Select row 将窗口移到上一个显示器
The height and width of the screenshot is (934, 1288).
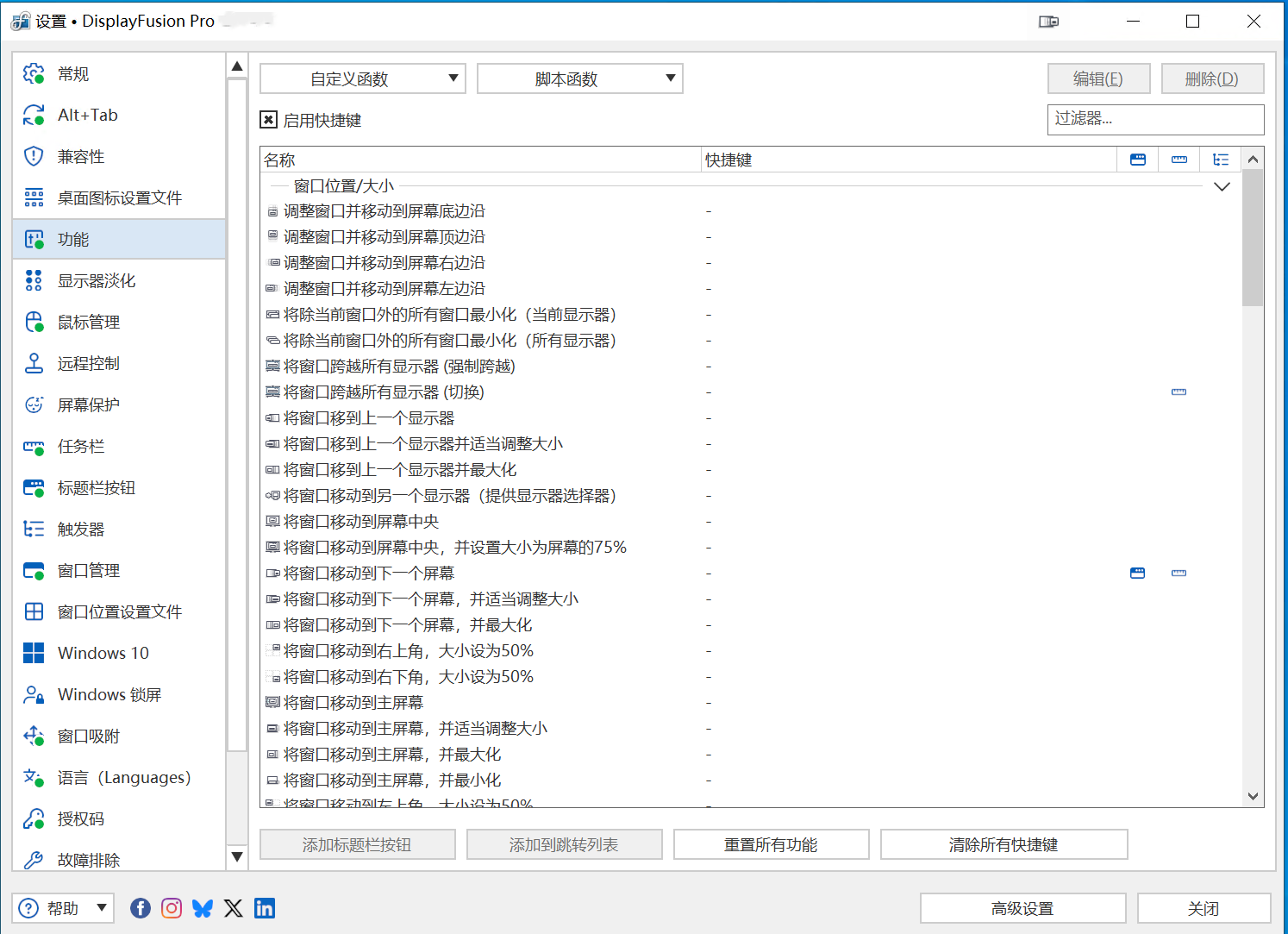point(751,418)
